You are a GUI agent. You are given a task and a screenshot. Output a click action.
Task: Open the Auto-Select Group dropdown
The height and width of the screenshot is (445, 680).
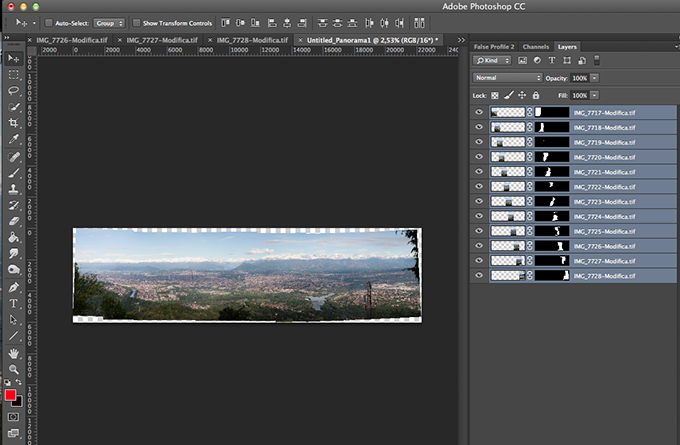(109, 22)
